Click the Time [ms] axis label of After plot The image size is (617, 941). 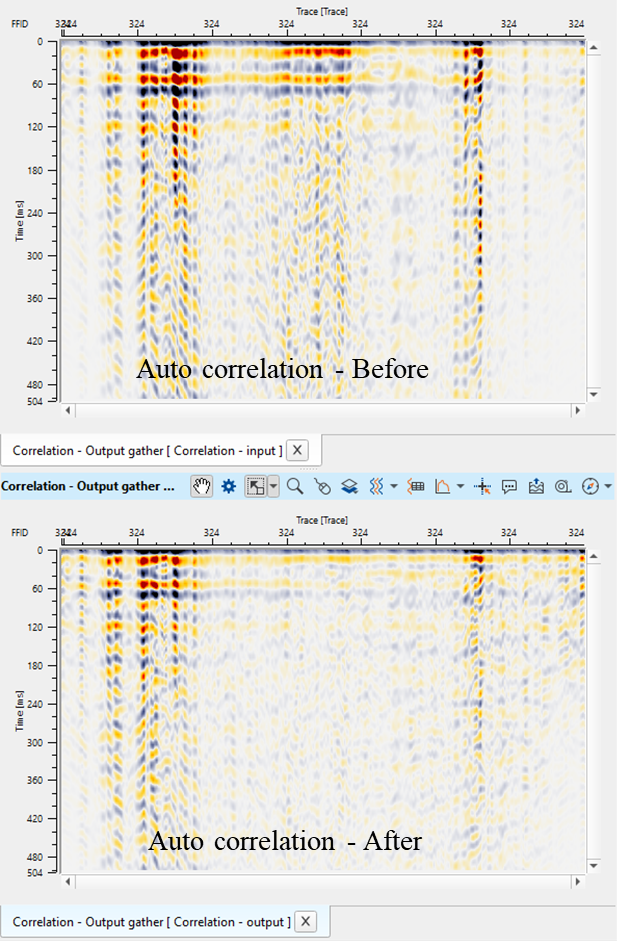point(20,711)
